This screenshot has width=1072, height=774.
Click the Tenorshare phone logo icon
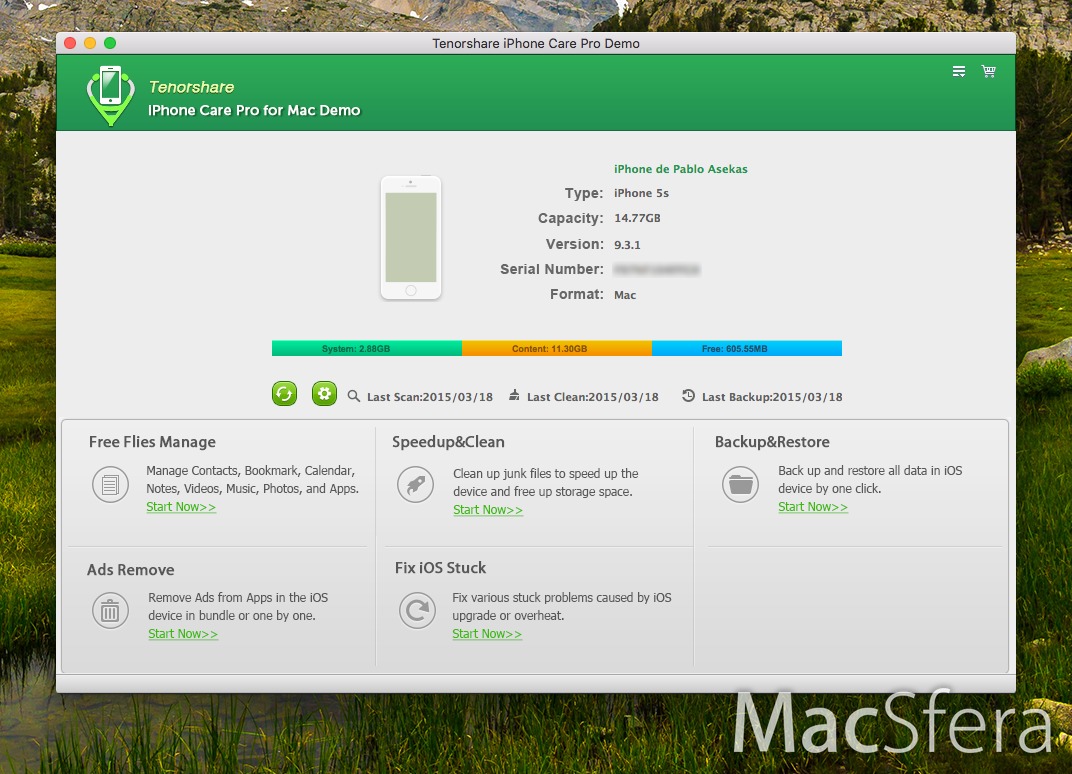click(111, 96)
